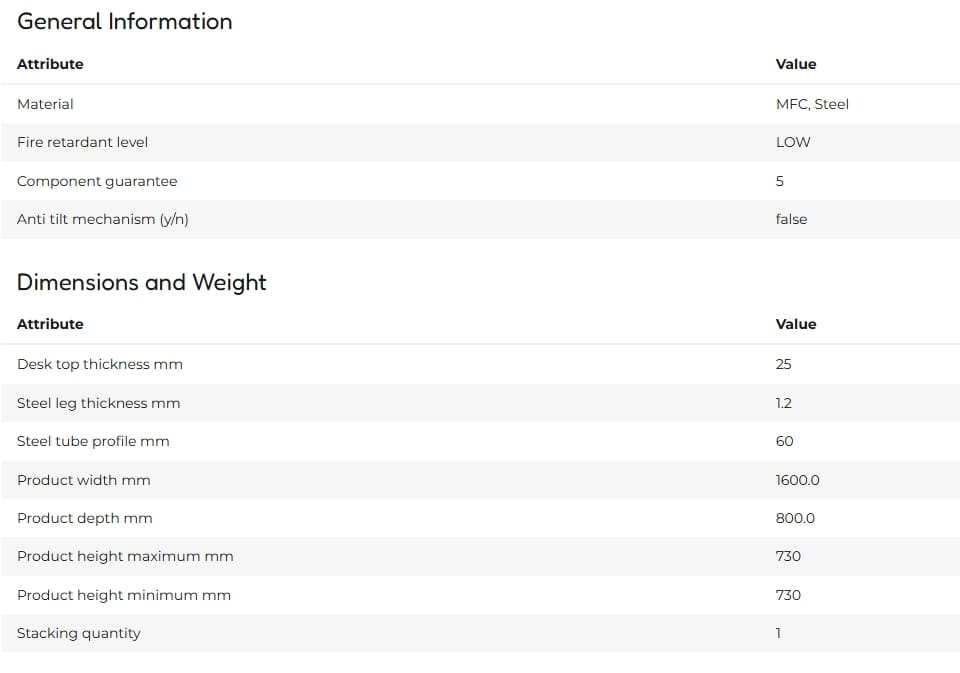960x673 pixels.
Task: Select the Material attribute row
Action: 480,104
